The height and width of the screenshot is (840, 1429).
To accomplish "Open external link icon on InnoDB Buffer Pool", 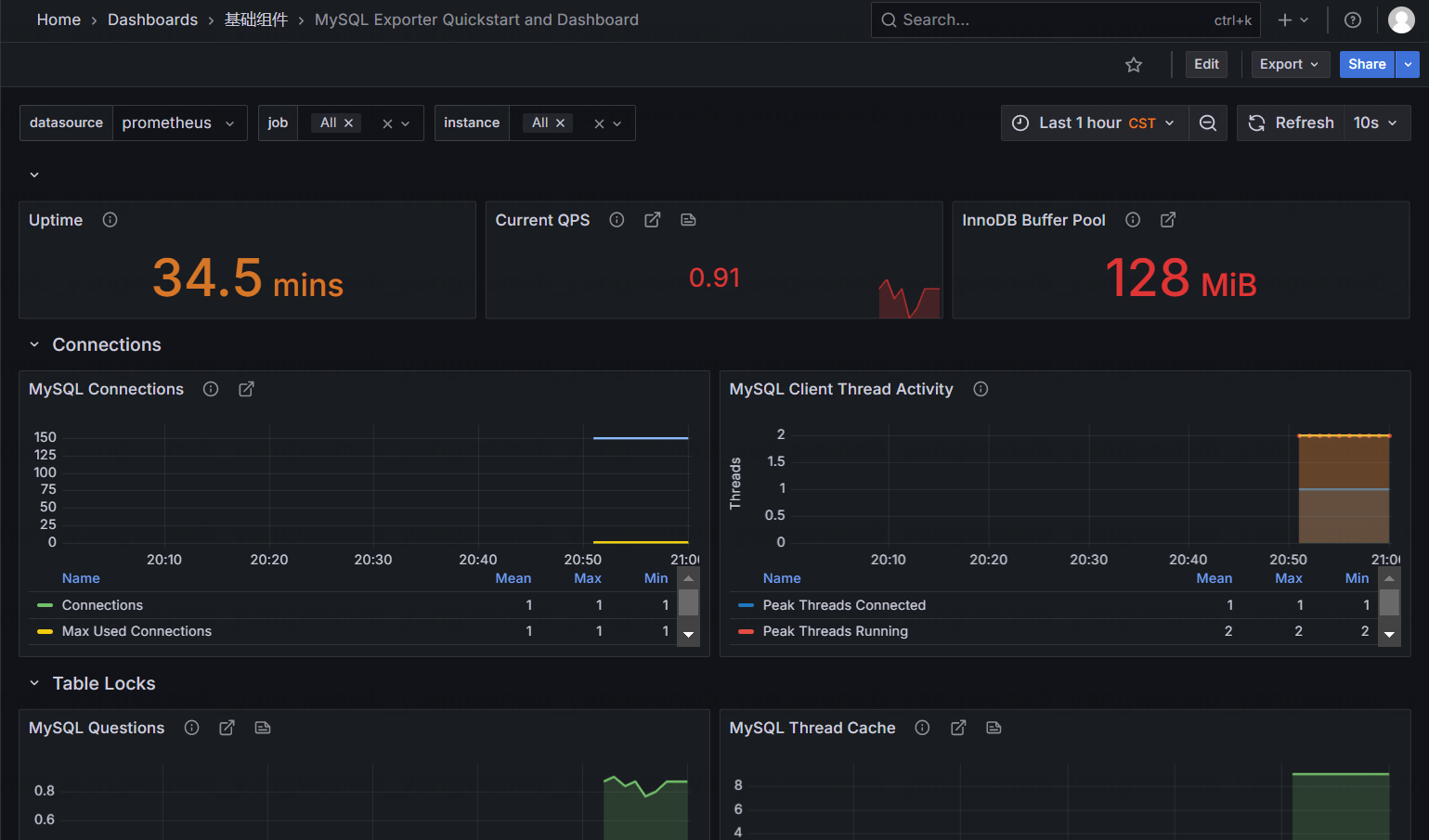I will coord(1168,220).
